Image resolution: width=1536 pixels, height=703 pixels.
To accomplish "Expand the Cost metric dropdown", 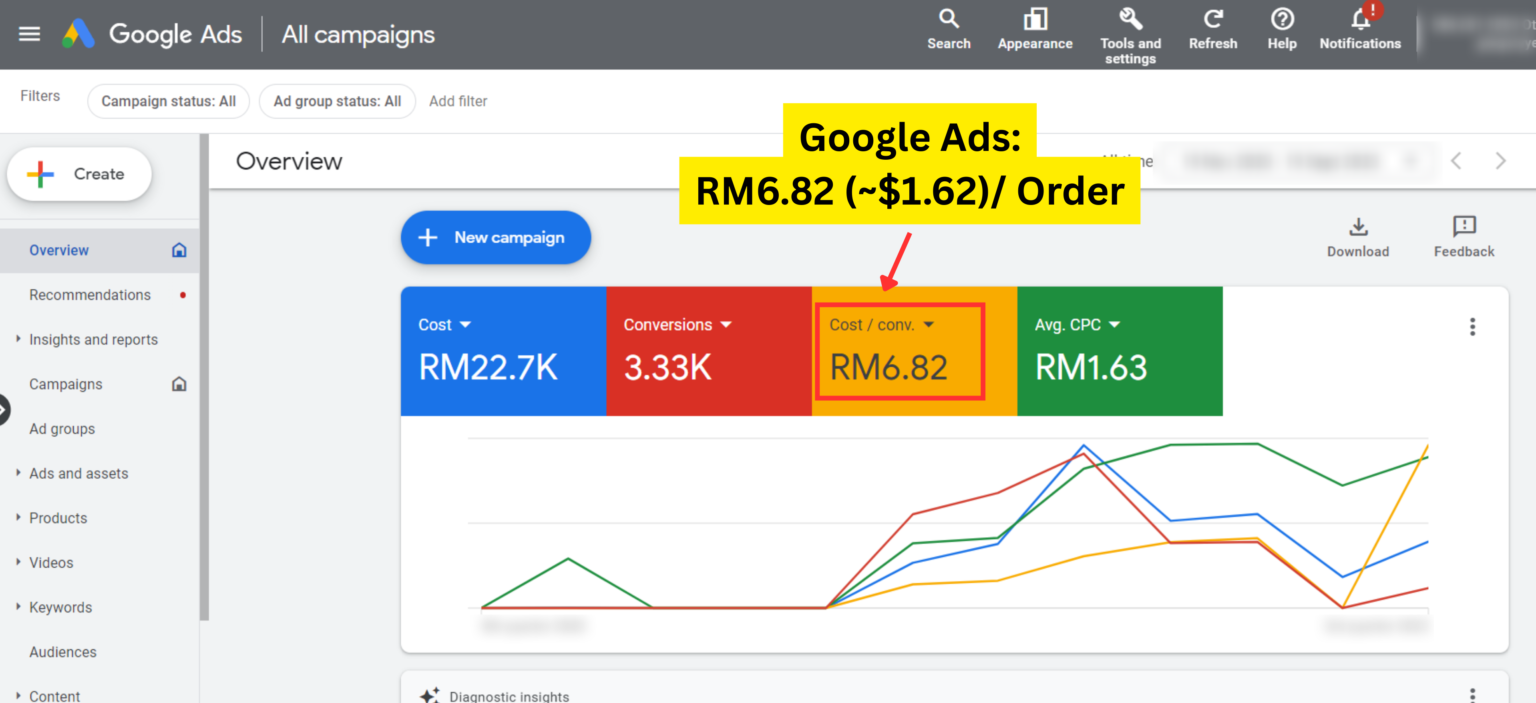I will (x=465, y=325).
